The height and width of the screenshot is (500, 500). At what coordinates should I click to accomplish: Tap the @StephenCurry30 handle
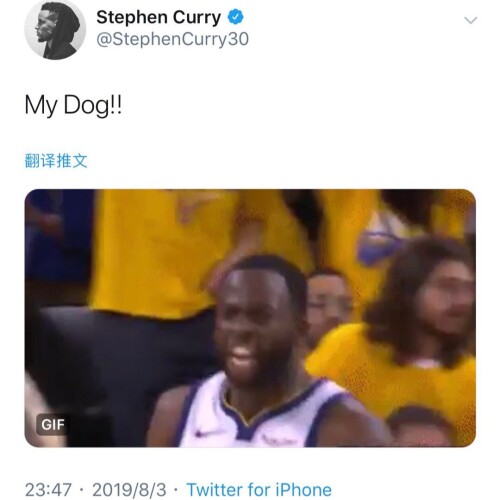pyautogui.click(x=172, y=39)
